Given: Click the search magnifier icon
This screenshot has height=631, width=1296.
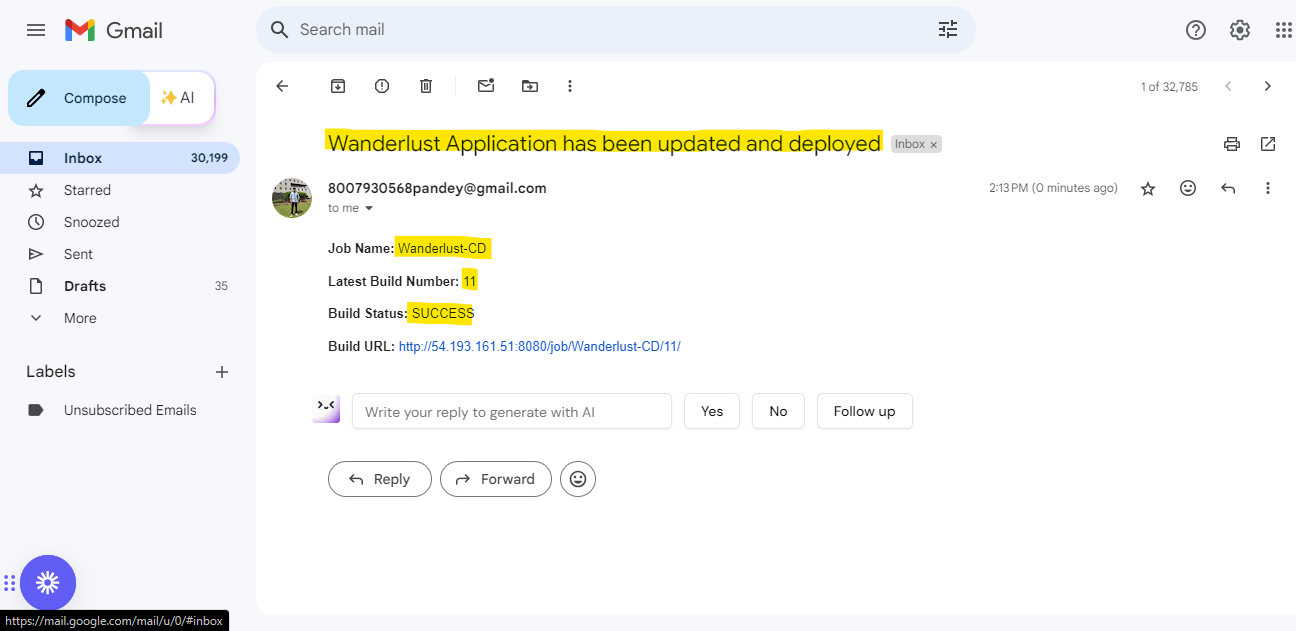Looking at the screenshot, I should [x=280, y=30].
